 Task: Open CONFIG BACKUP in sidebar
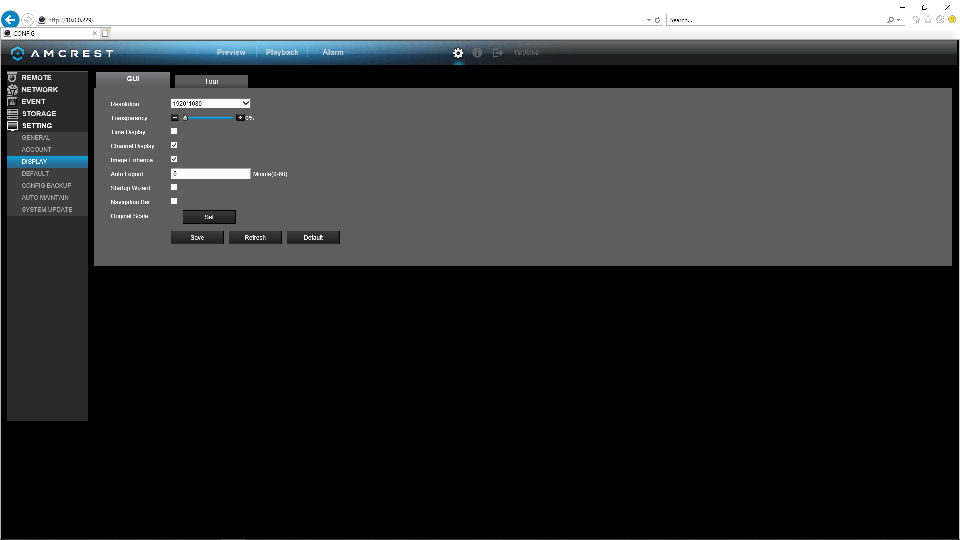tap(47, 186)
